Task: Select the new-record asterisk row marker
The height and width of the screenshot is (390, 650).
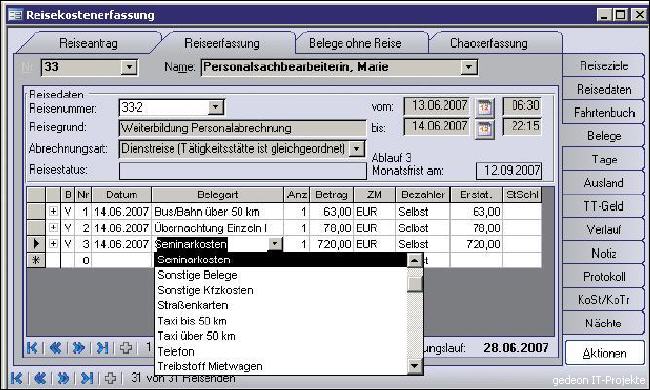Action: pos(36,260)
